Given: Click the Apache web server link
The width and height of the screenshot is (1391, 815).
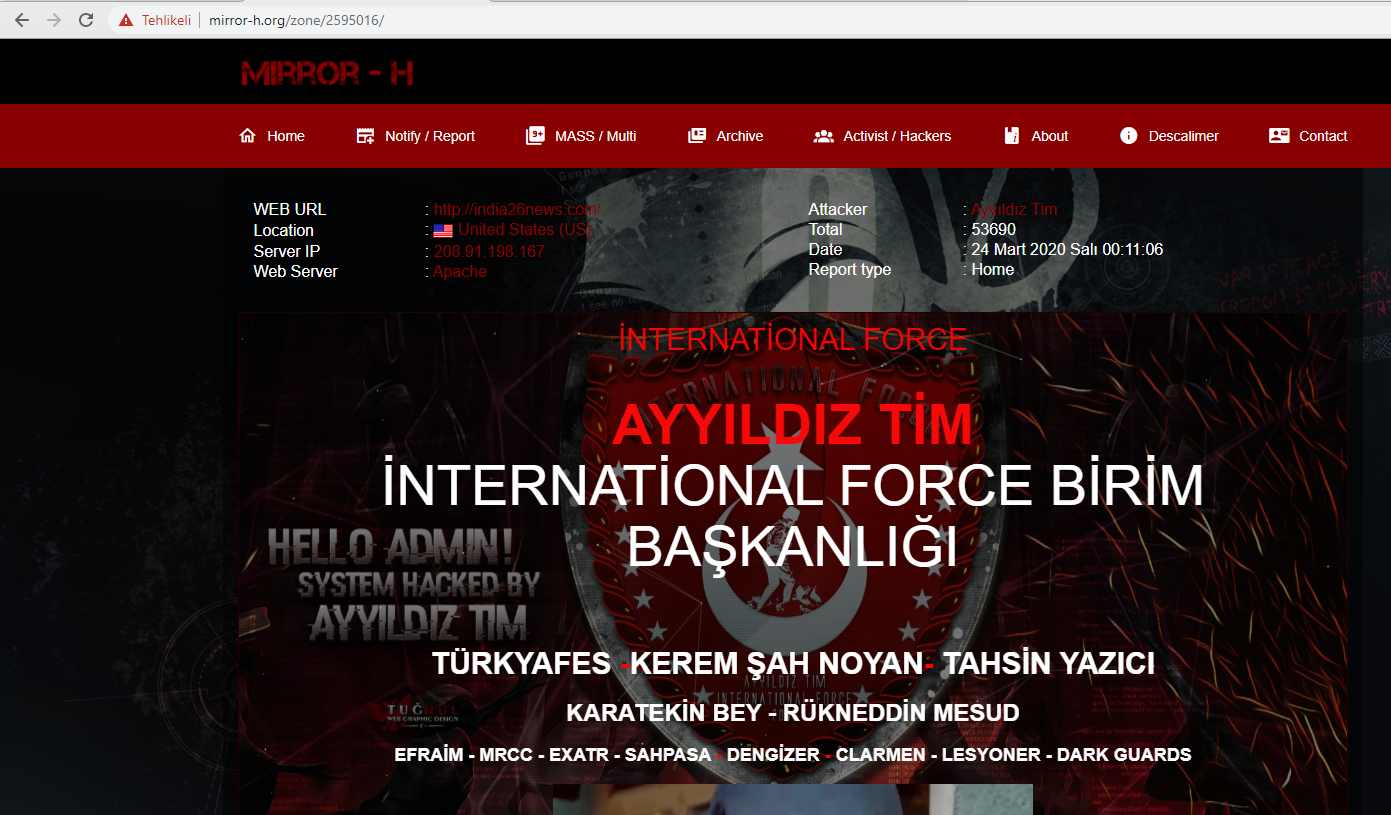Looking at the screenshot, I should tap(460, 272).
